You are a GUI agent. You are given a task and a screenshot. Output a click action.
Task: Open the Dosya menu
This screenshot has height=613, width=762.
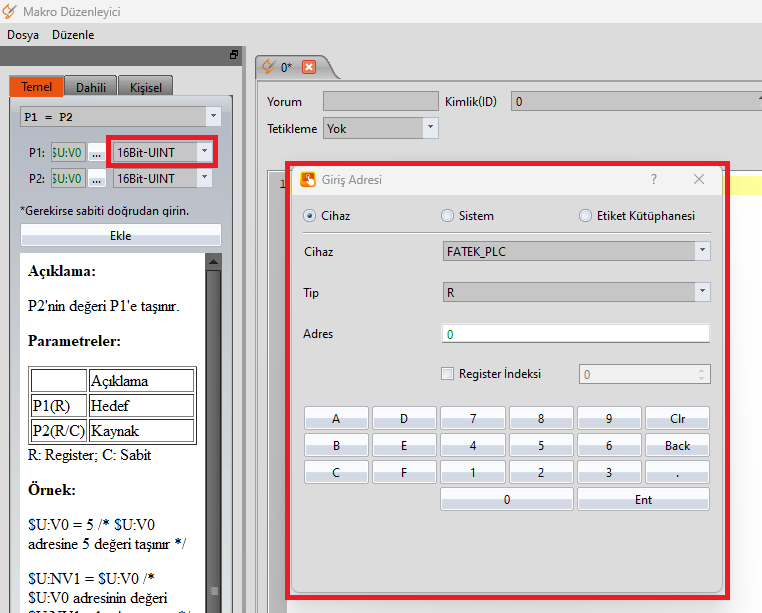23,34
